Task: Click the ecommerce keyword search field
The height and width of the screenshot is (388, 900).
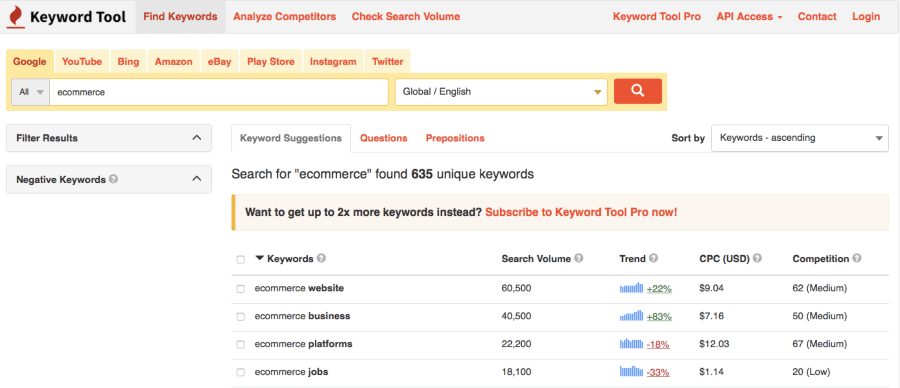Action: coord(219,92)
